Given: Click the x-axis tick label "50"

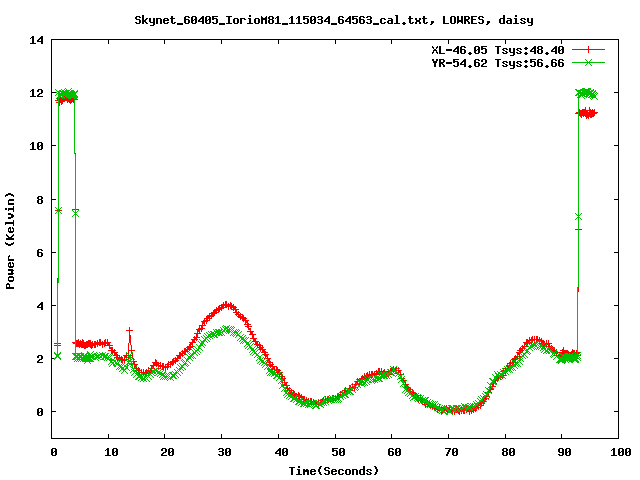Looking at the screenshot, I should coord(338,452).
